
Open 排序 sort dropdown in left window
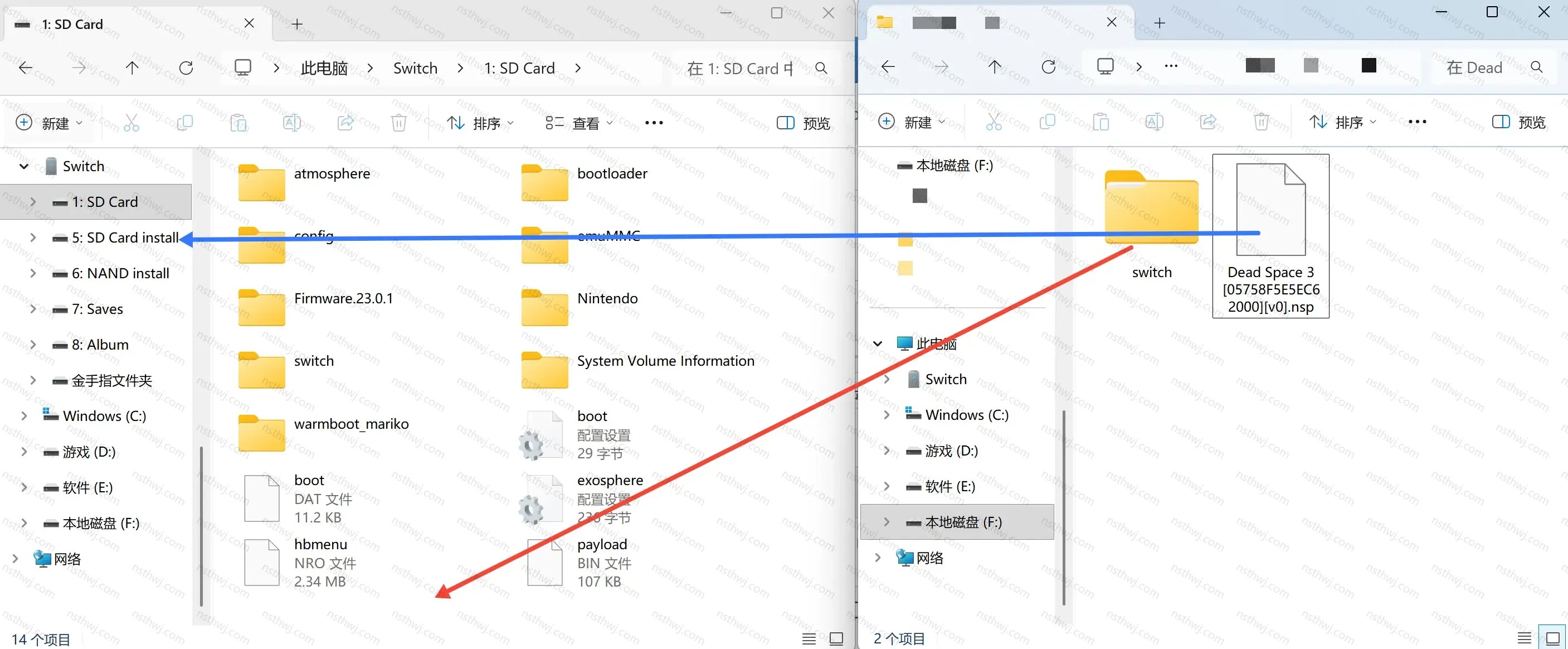(480, 123)
